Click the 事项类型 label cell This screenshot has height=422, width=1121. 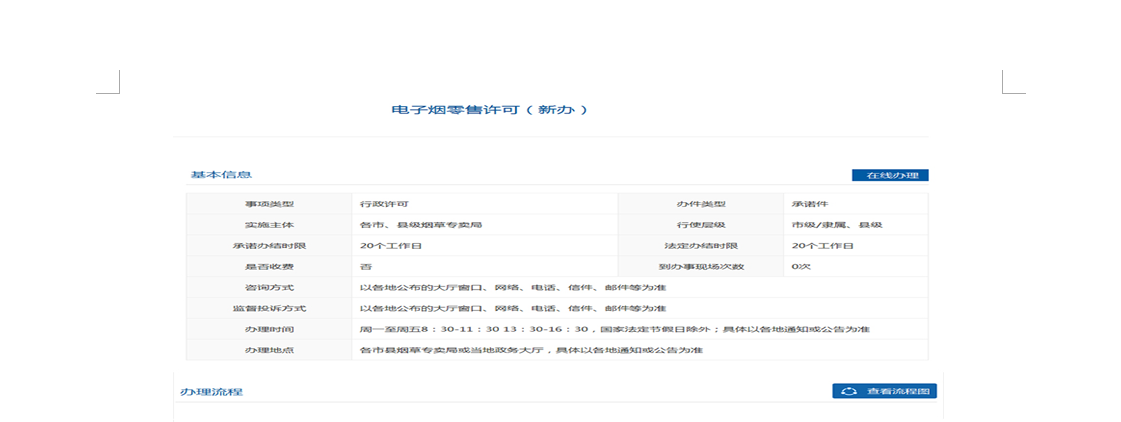tap(269, 204)
